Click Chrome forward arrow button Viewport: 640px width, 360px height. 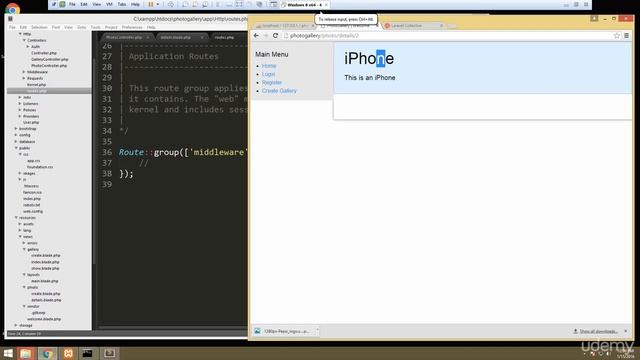[x=266, y=36]
